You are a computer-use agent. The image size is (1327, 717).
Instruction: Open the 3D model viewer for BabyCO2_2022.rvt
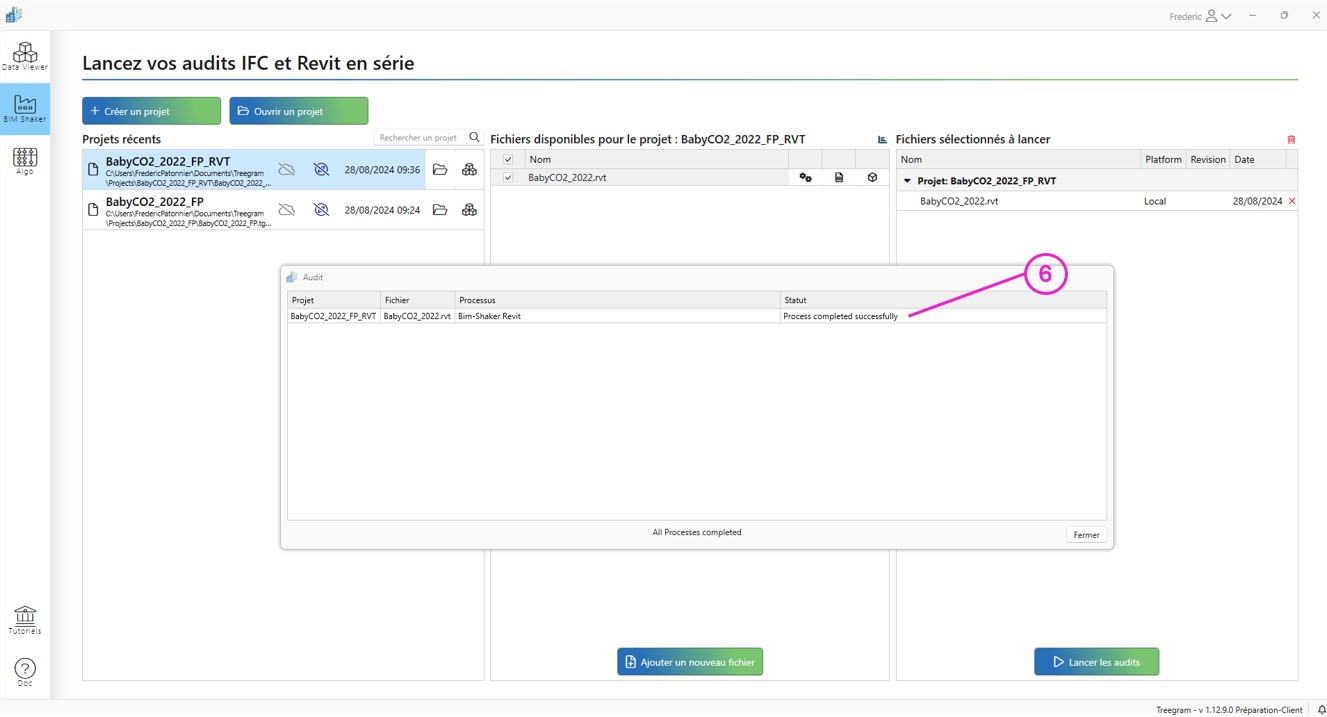click(x=872, y=177)
